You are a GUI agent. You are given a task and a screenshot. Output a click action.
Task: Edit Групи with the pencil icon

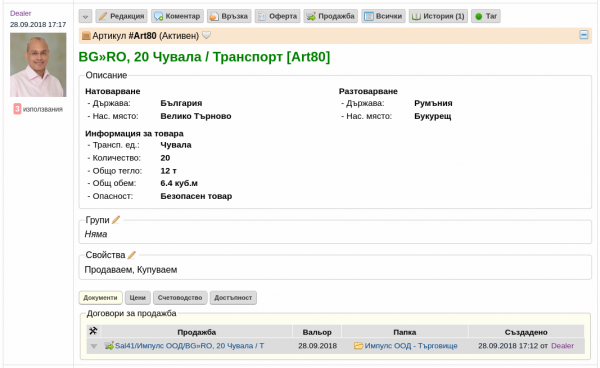(116, 220)
